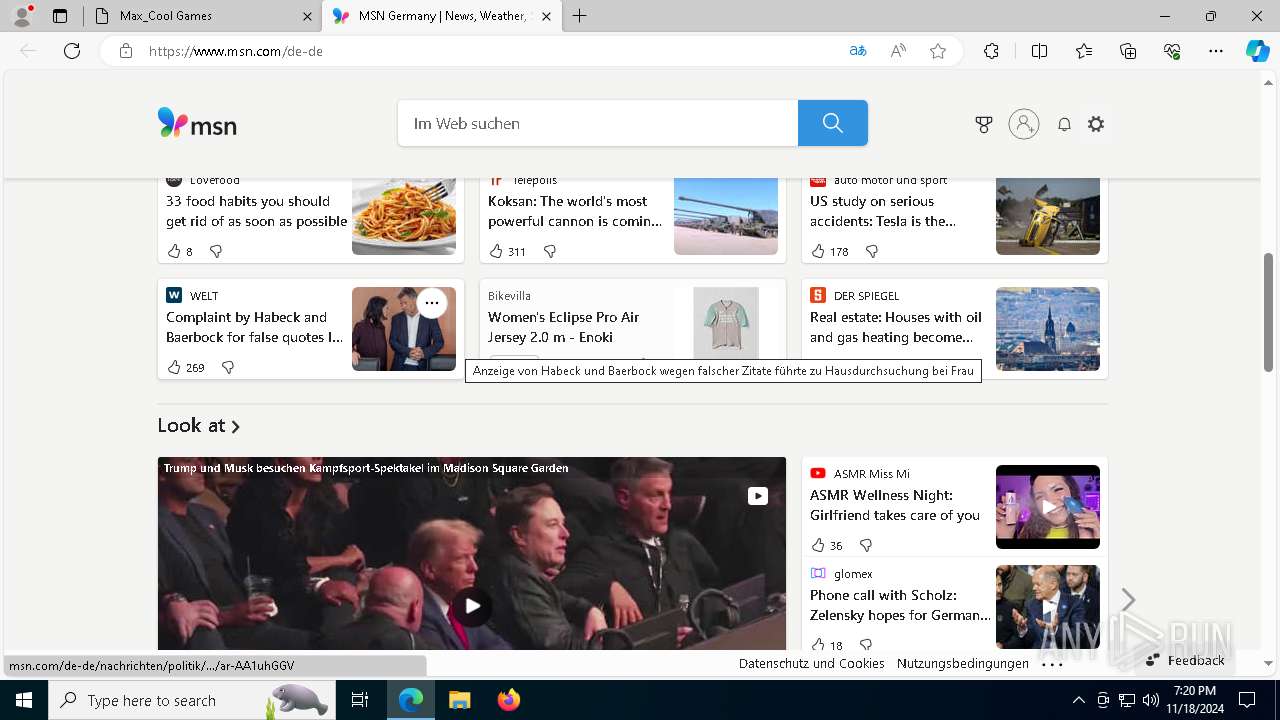Play the Trump and Musk video
The height and width of the screenshot is (720, 1280).
click(472, 605)
